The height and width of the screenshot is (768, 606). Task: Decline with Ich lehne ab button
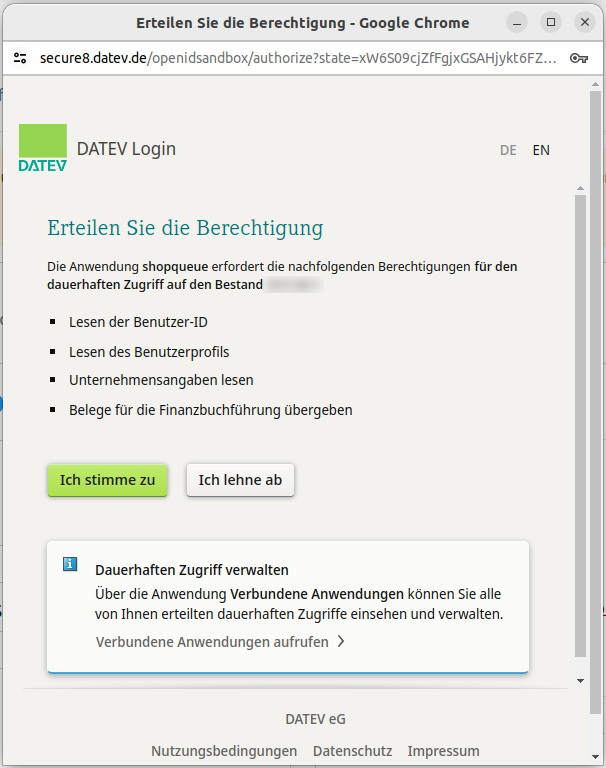click(x=240, y=480)
